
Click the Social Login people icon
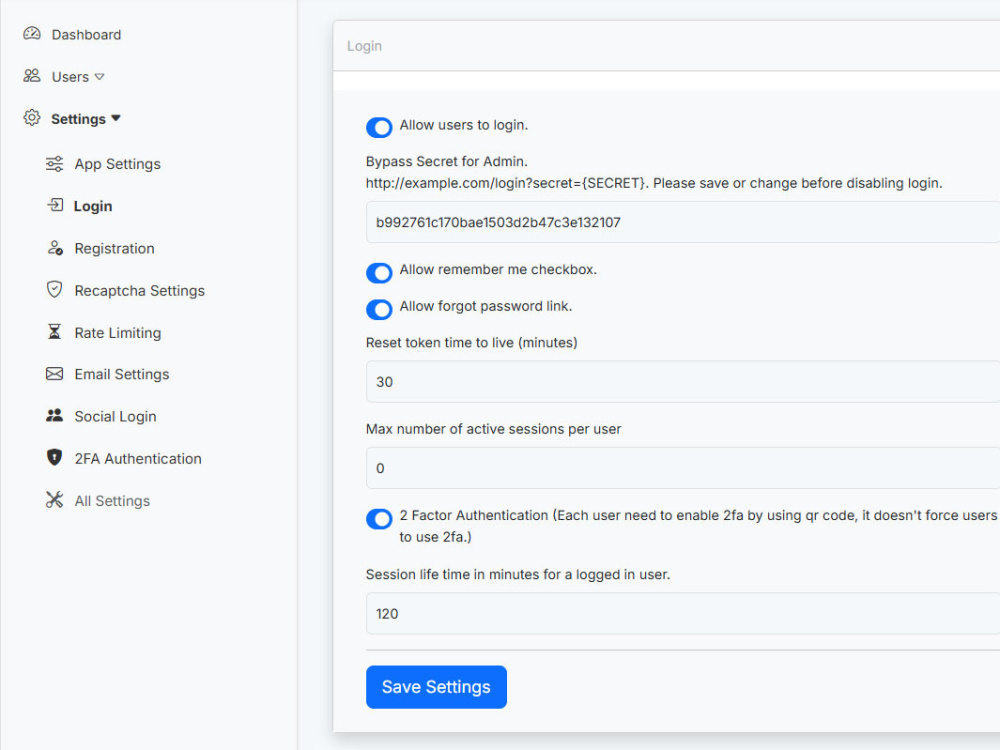(55, 416)
